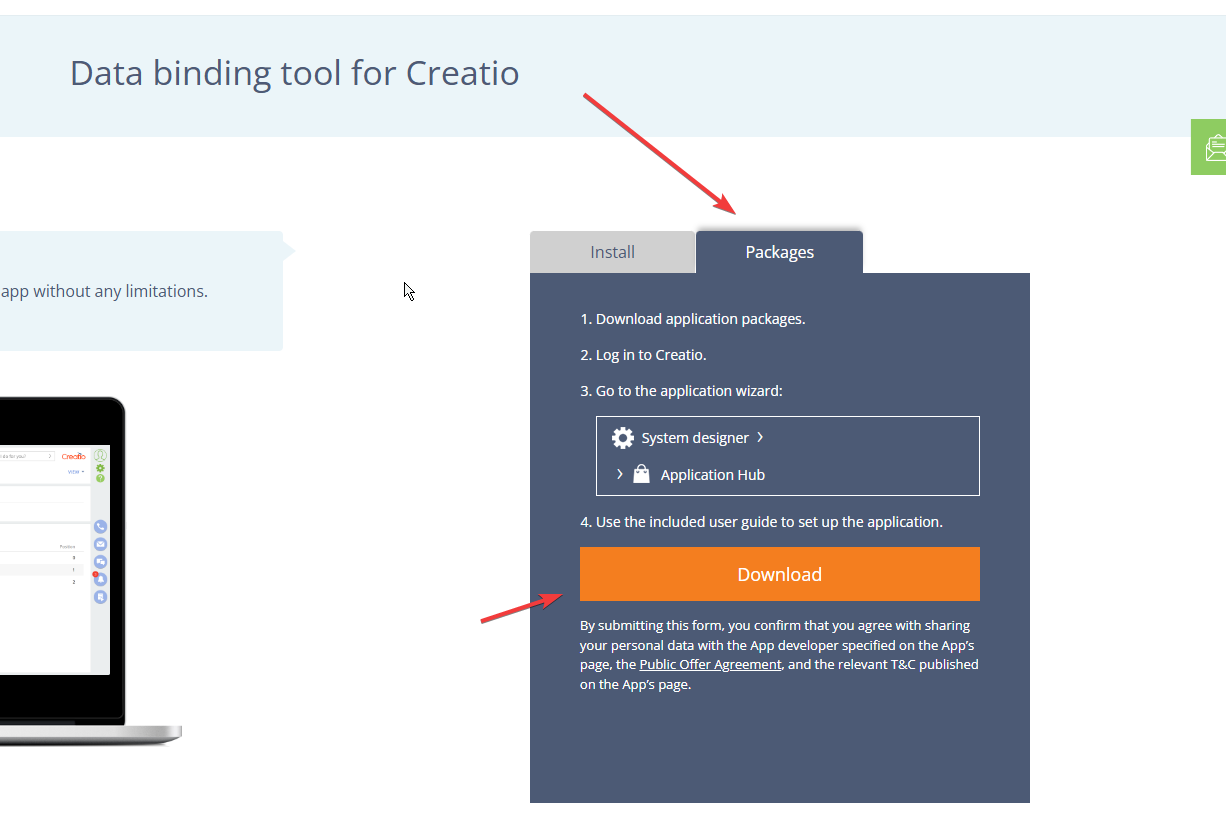Click the search field in laptop preview
Image resolution: width=1226 pixels, height=827 pixels.
tap(27, 456)
